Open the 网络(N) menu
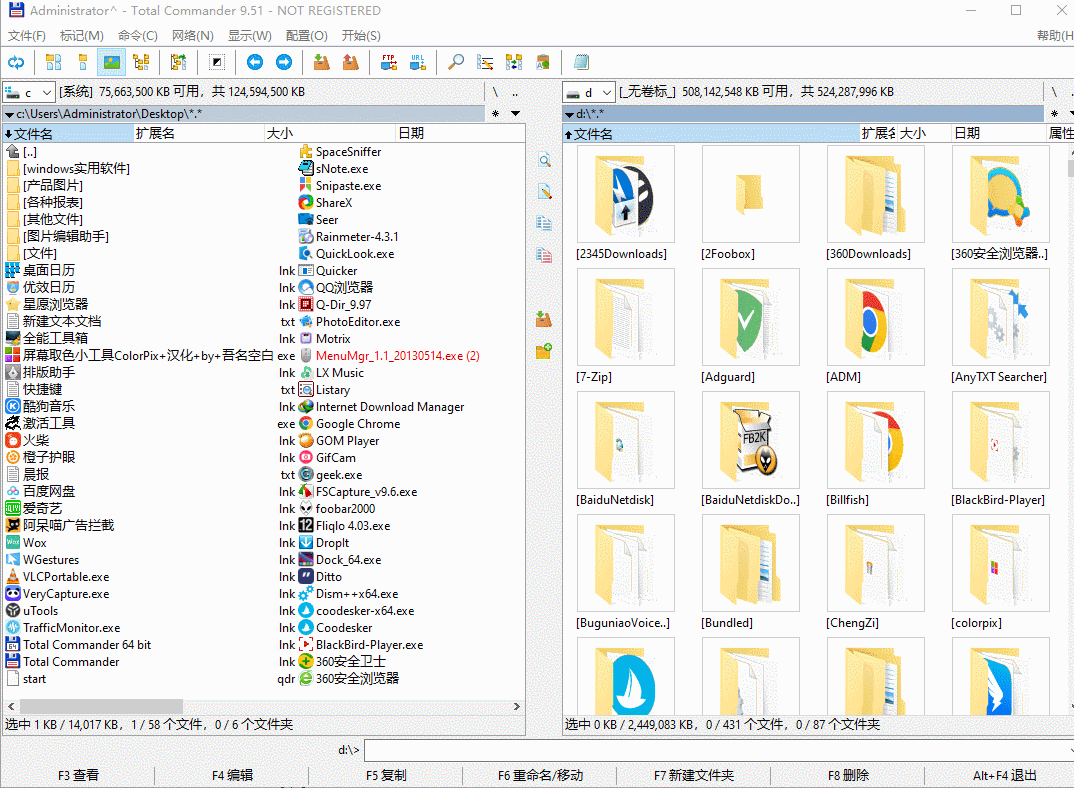 tap(194, 34)
